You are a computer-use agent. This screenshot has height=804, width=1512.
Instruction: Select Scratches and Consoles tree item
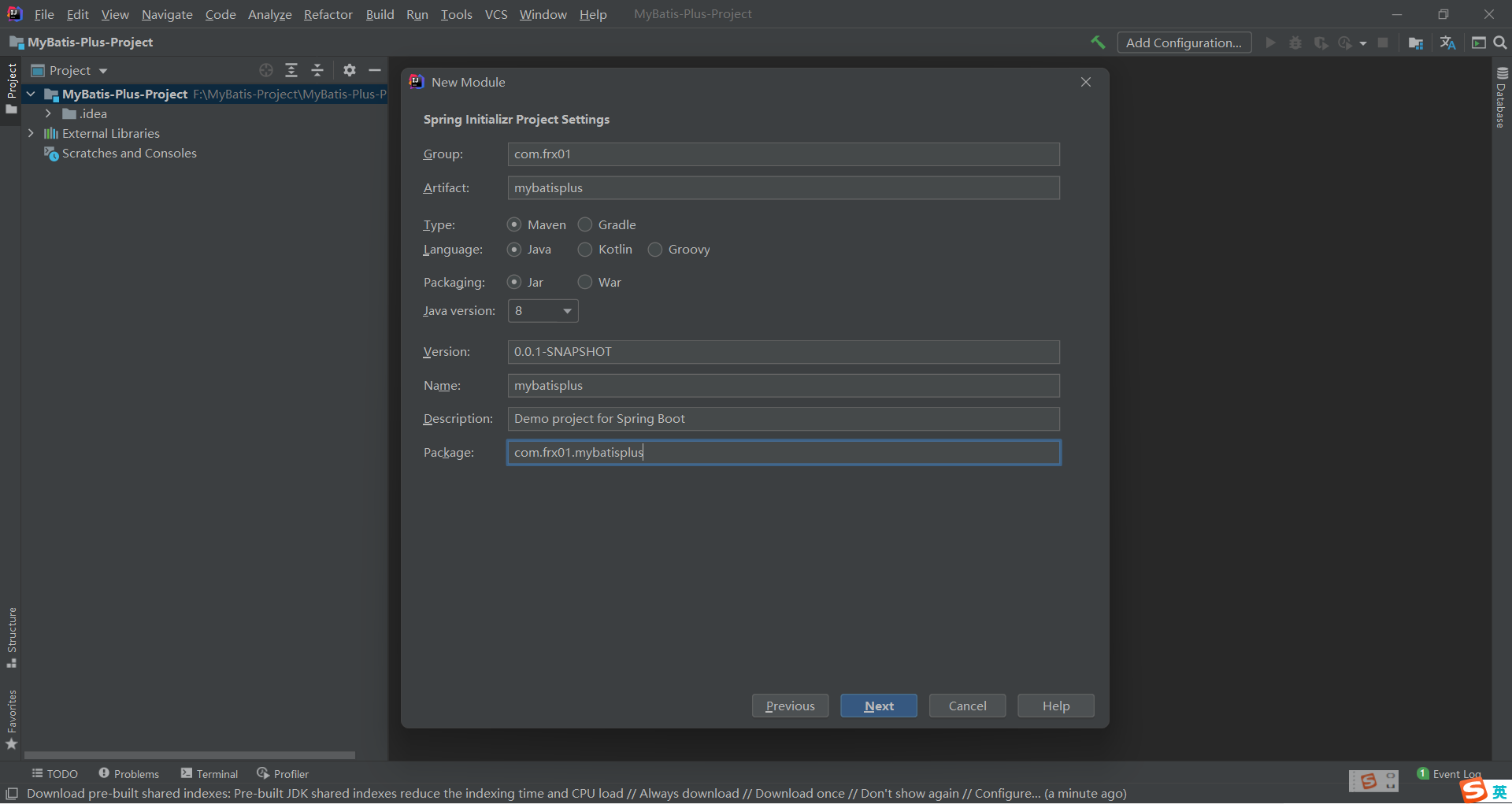120,153
